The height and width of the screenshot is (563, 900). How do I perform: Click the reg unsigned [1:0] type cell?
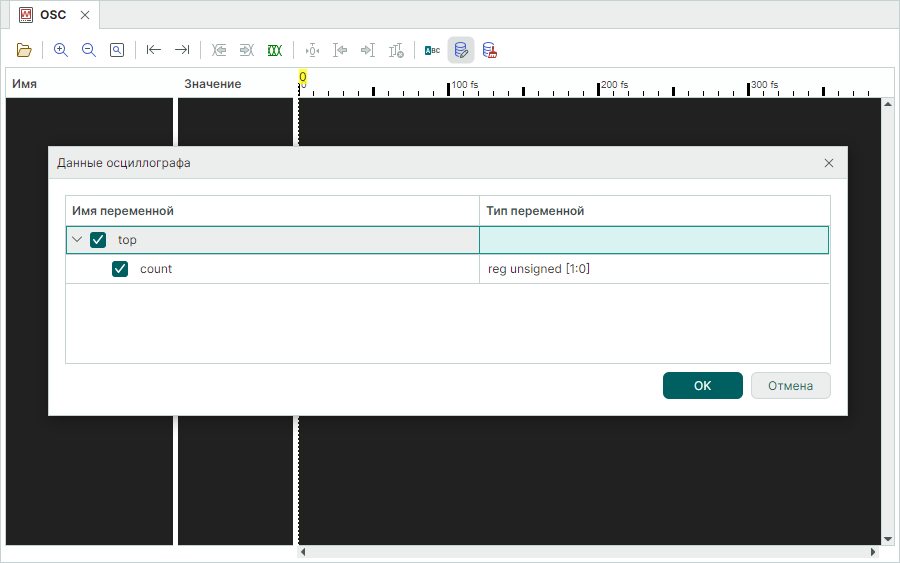click(x=654, y=269)
